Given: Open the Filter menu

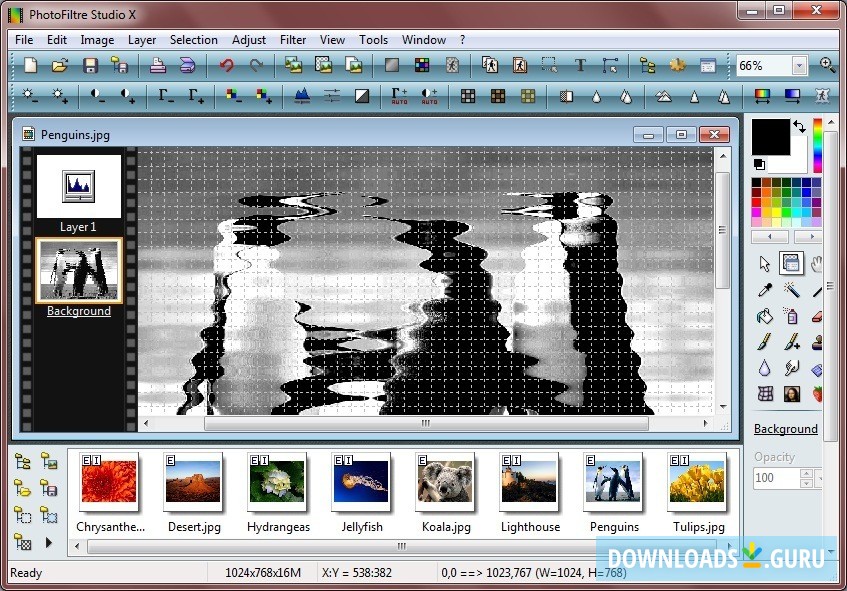Looking at the screenshot, I should coord(292,40).
